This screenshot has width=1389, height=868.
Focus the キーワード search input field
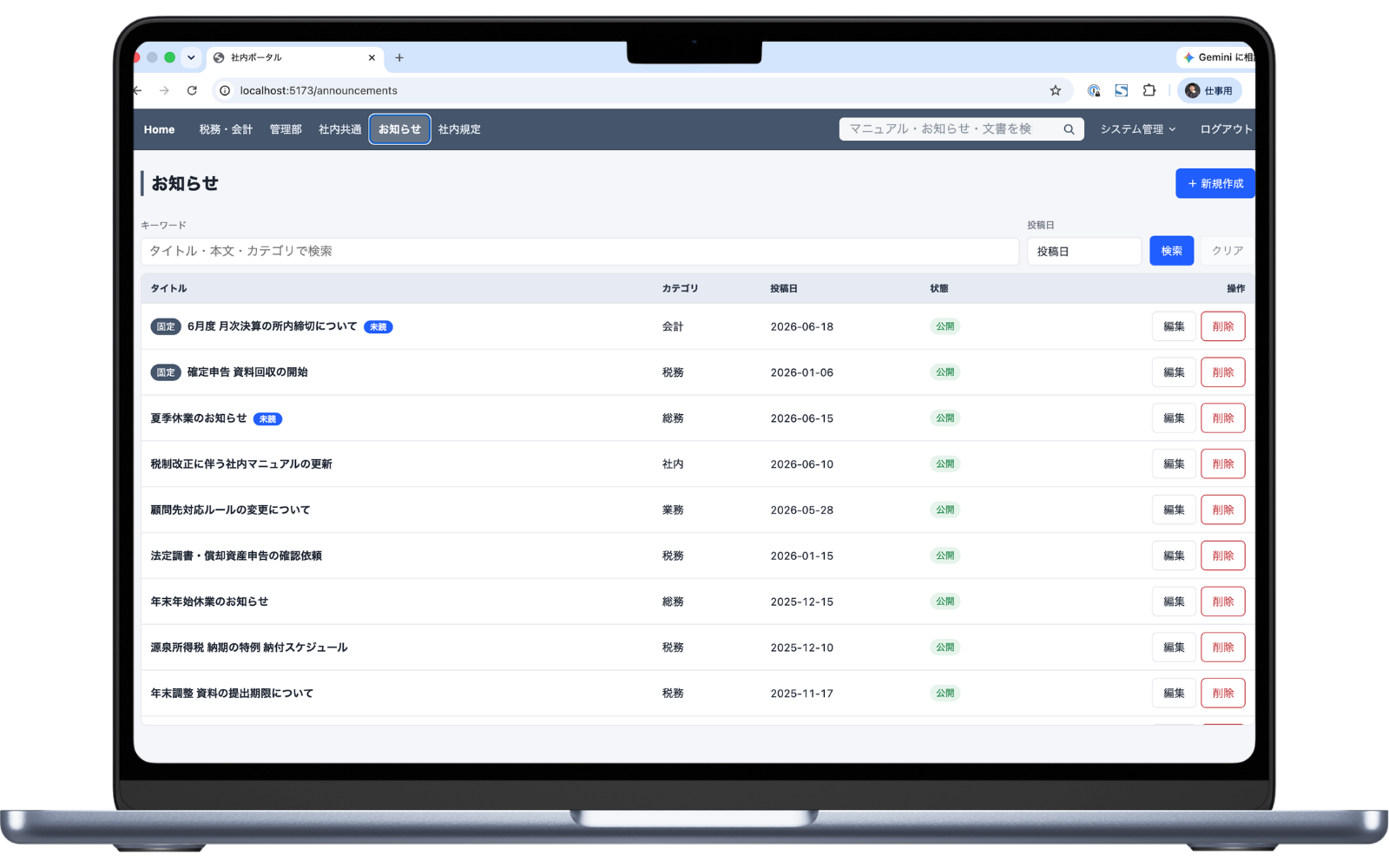click(580, 251)
